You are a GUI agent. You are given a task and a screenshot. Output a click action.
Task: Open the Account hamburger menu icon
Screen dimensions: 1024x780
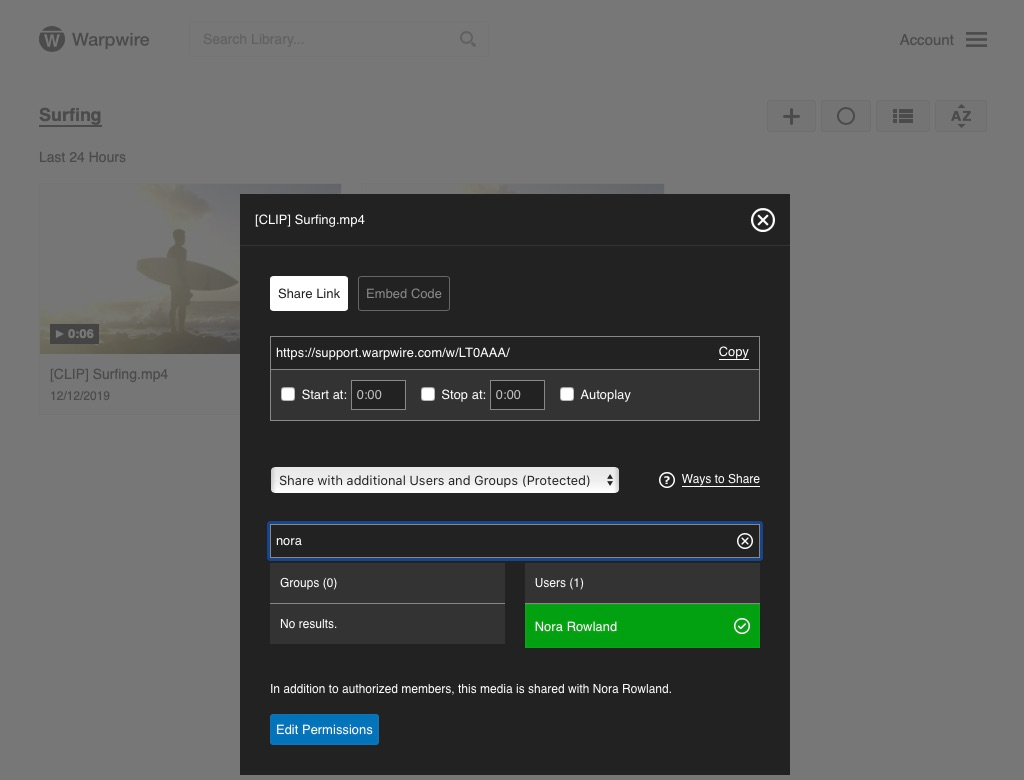(976, 40)
